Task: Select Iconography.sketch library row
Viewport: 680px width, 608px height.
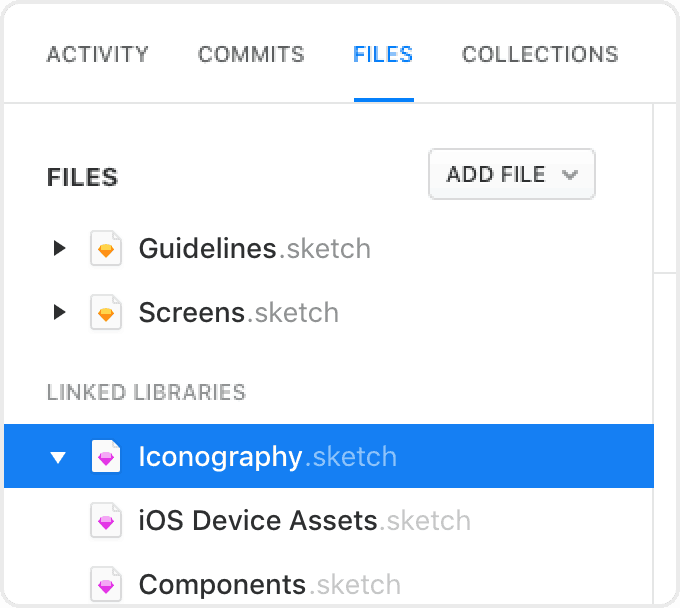Action: coord(329,456)
